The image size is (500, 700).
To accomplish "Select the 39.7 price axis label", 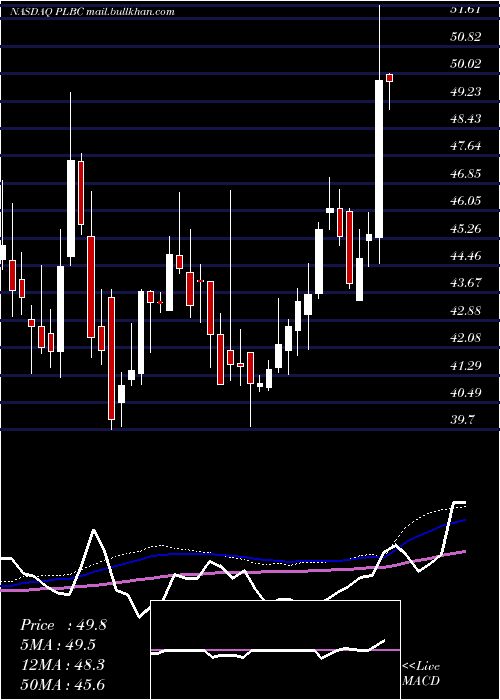I will [463, 420].
